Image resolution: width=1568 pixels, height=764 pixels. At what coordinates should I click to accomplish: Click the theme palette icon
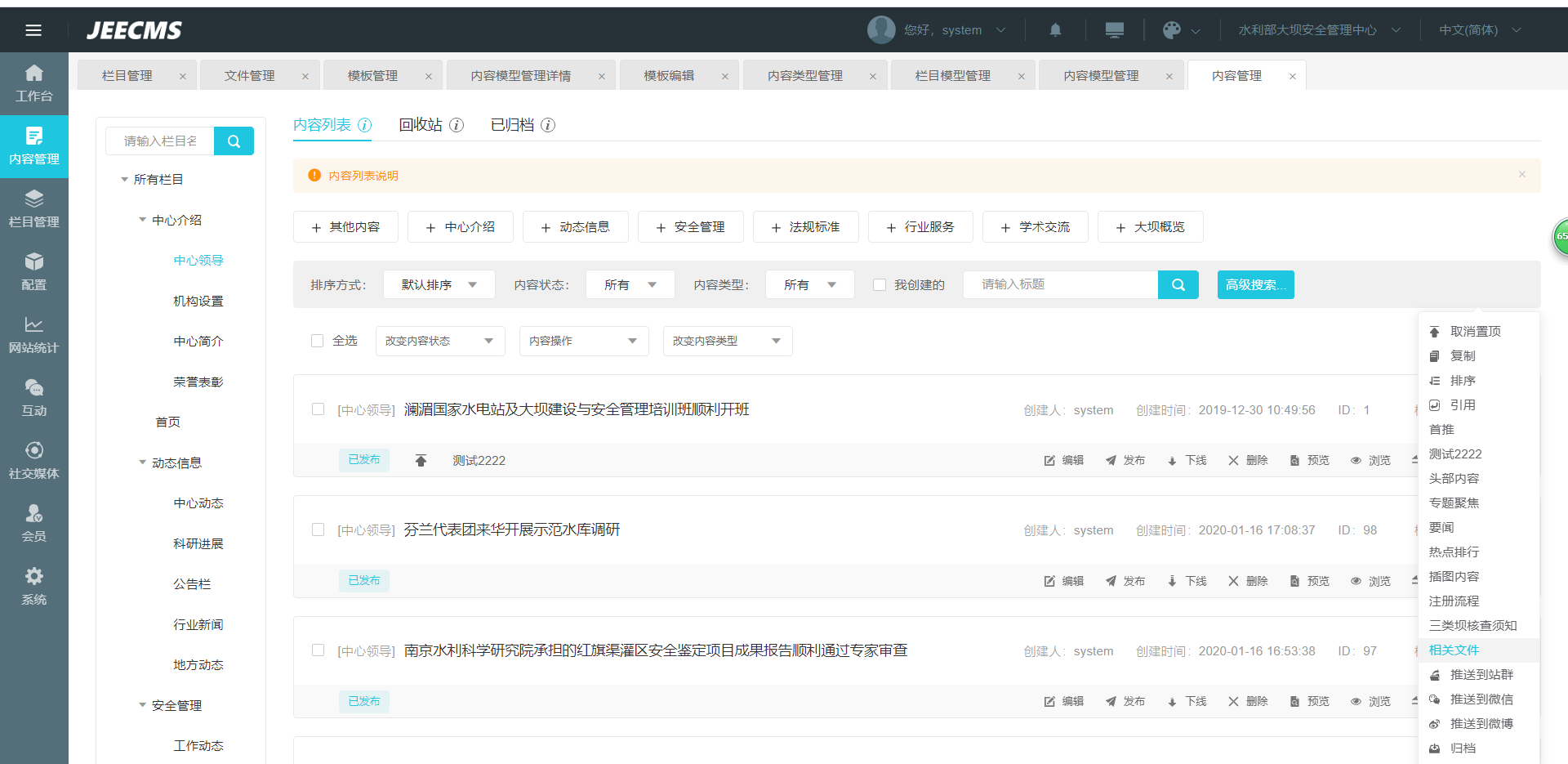1172,30
